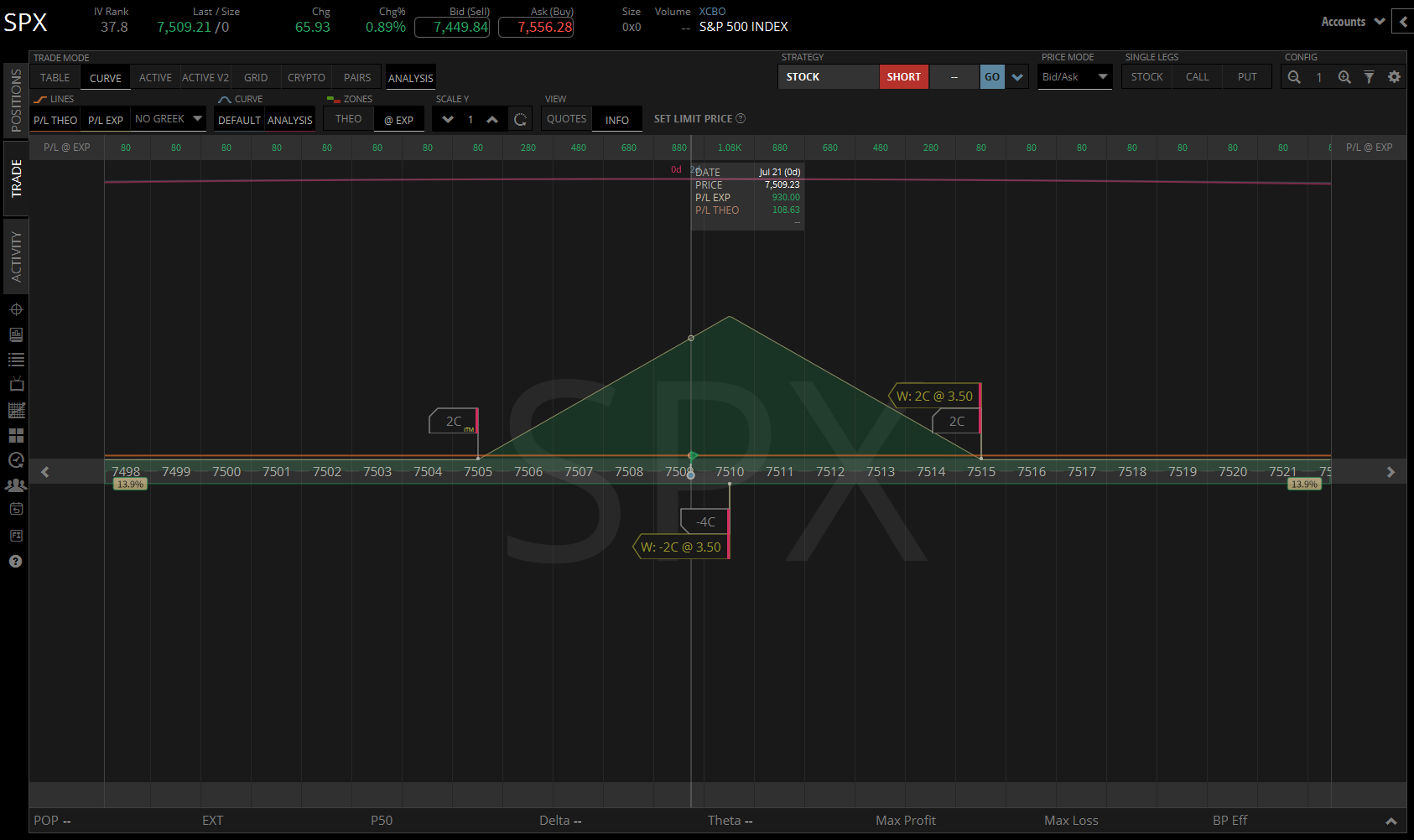The height and width of the screenshot is (840, 1414).
Task: Click the red SHORT button
Action: click(x=904, y=77)
